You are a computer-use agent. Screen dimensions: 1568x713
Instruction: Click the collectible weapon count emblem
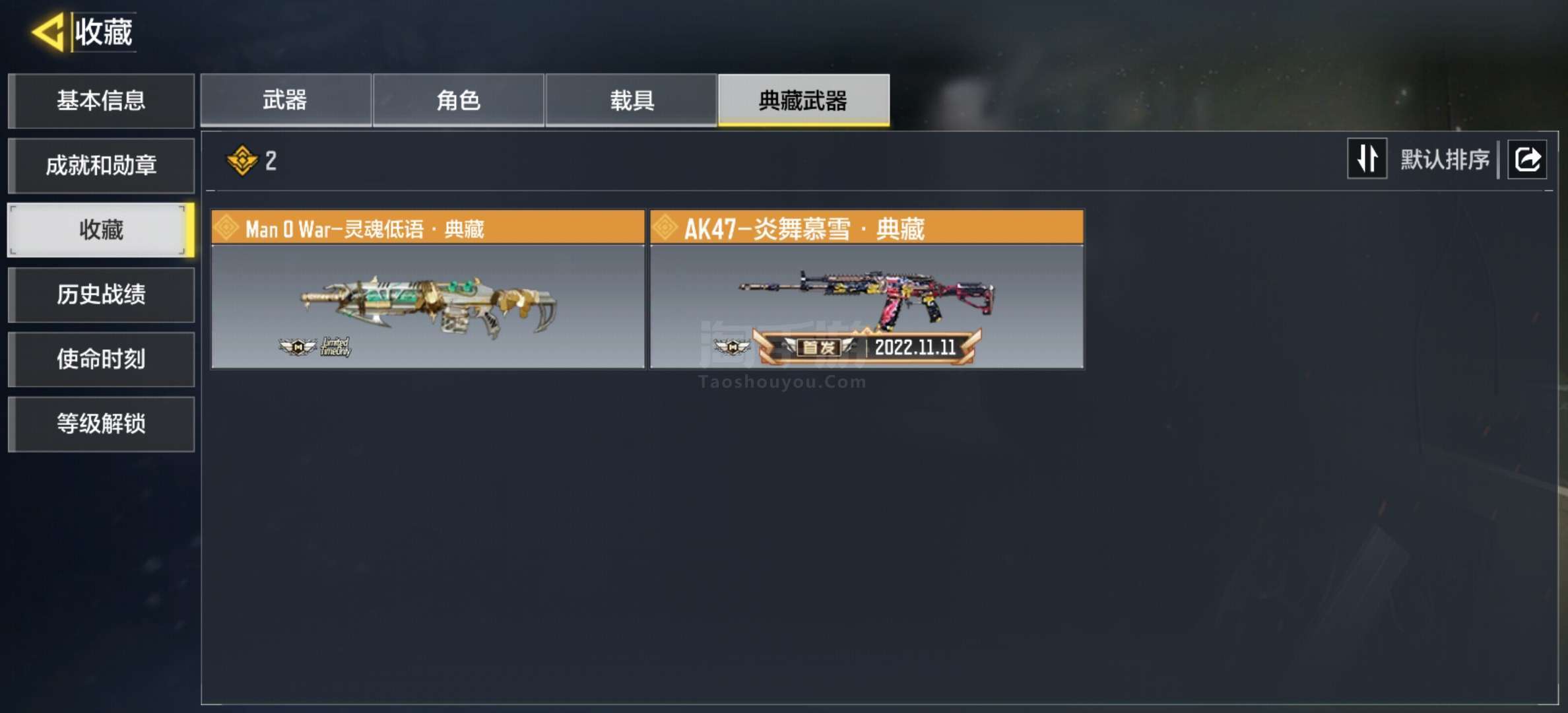click(x=242, y=160)
